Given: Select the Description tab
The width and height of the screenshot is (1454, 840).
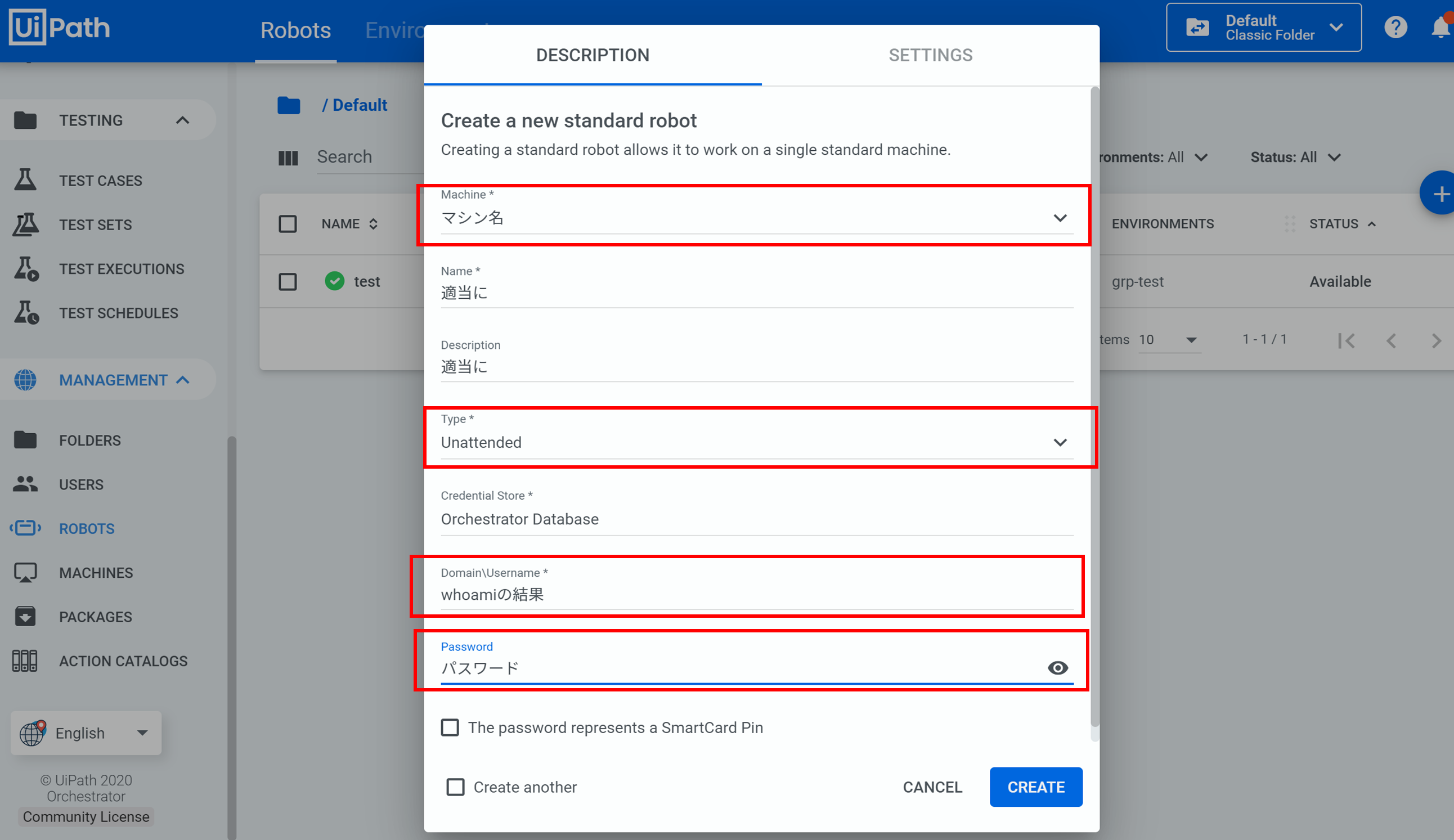Looking at the screenshot, I should click(593, 55).
